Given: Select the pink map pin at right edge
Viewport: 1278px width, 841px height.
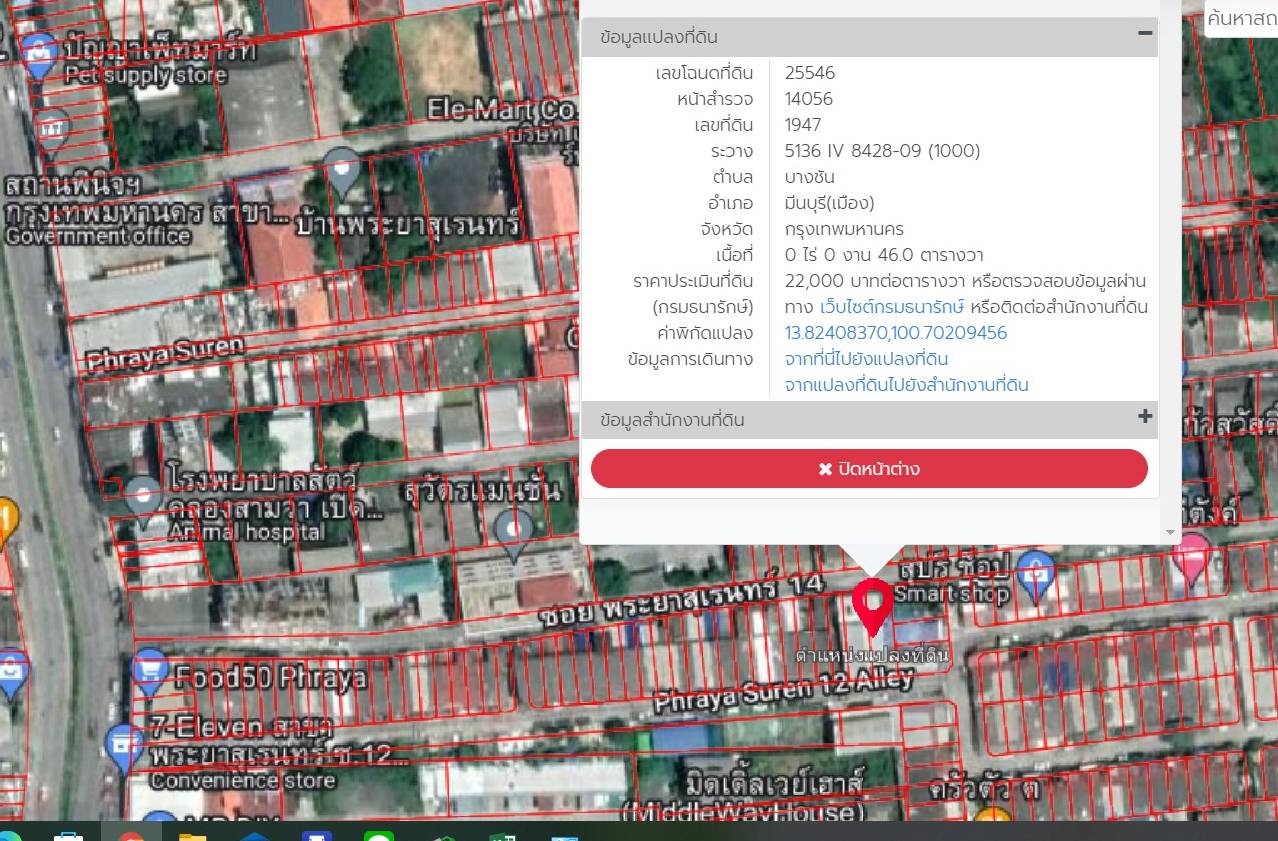Looking at the screenshot, I should click(x=1190, y=558).
